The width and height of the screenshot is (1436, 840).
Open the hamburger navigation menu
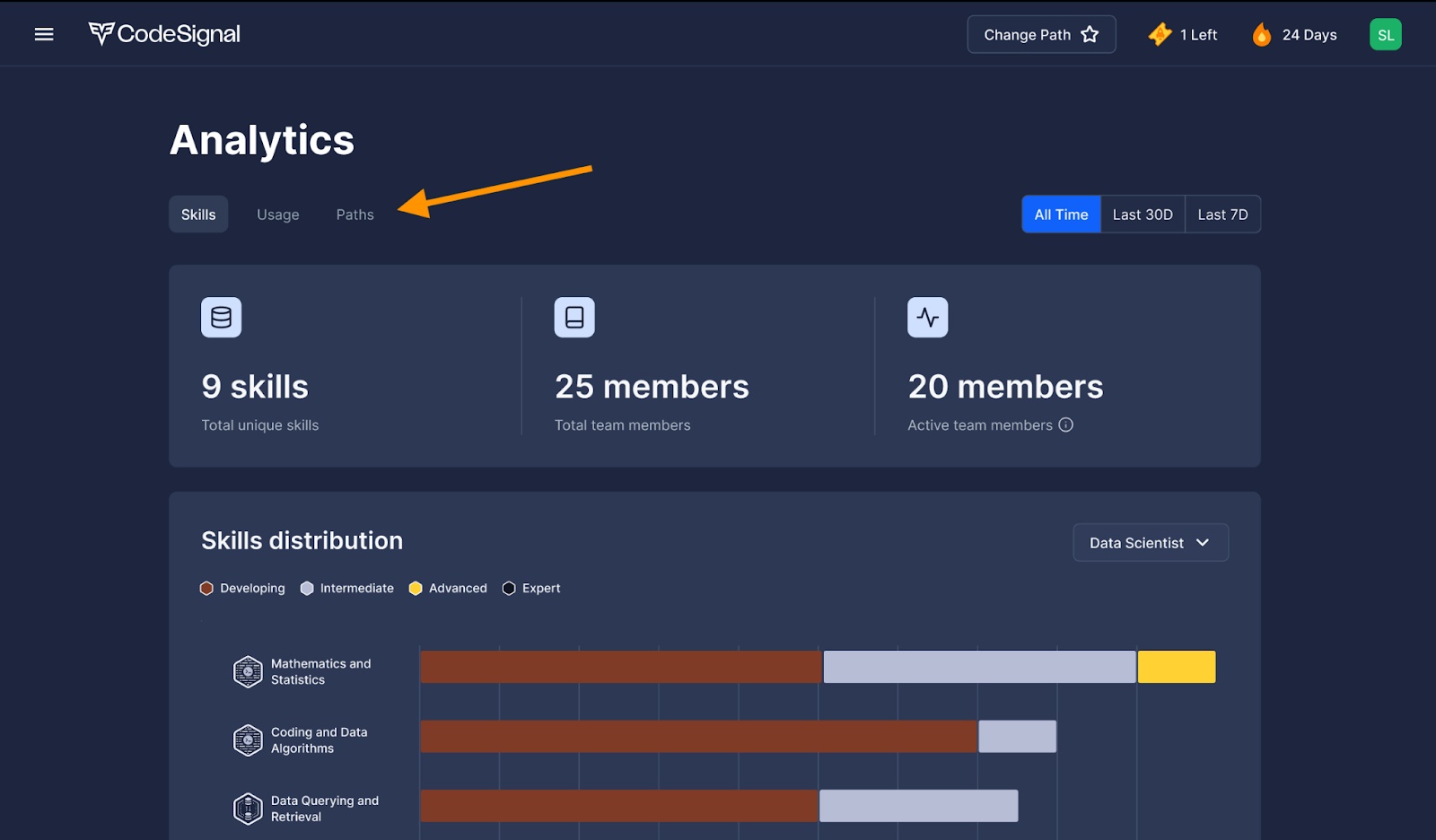[x=44, y=34]
